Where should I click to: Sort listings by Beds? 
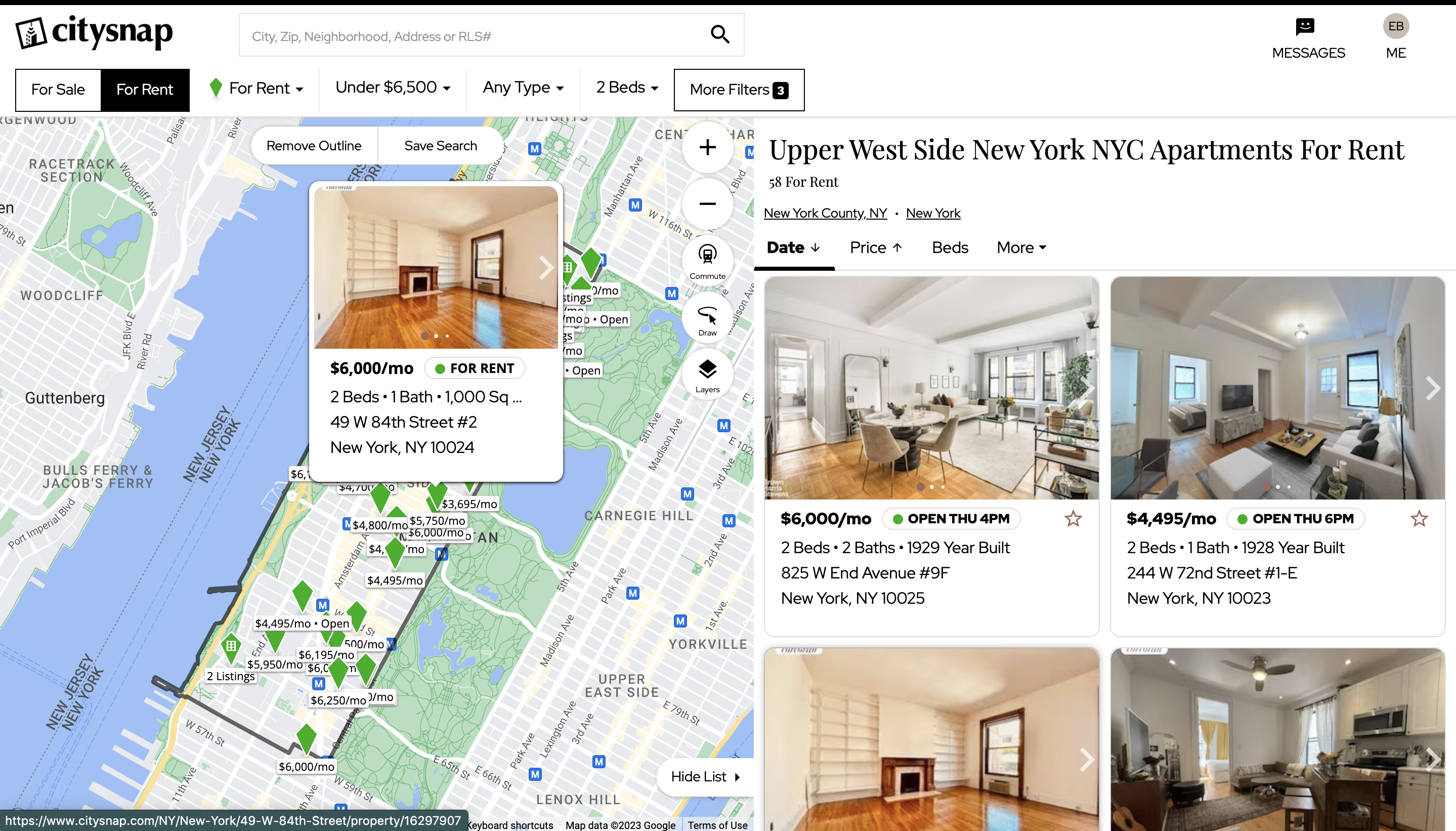(x=950, y=247)
